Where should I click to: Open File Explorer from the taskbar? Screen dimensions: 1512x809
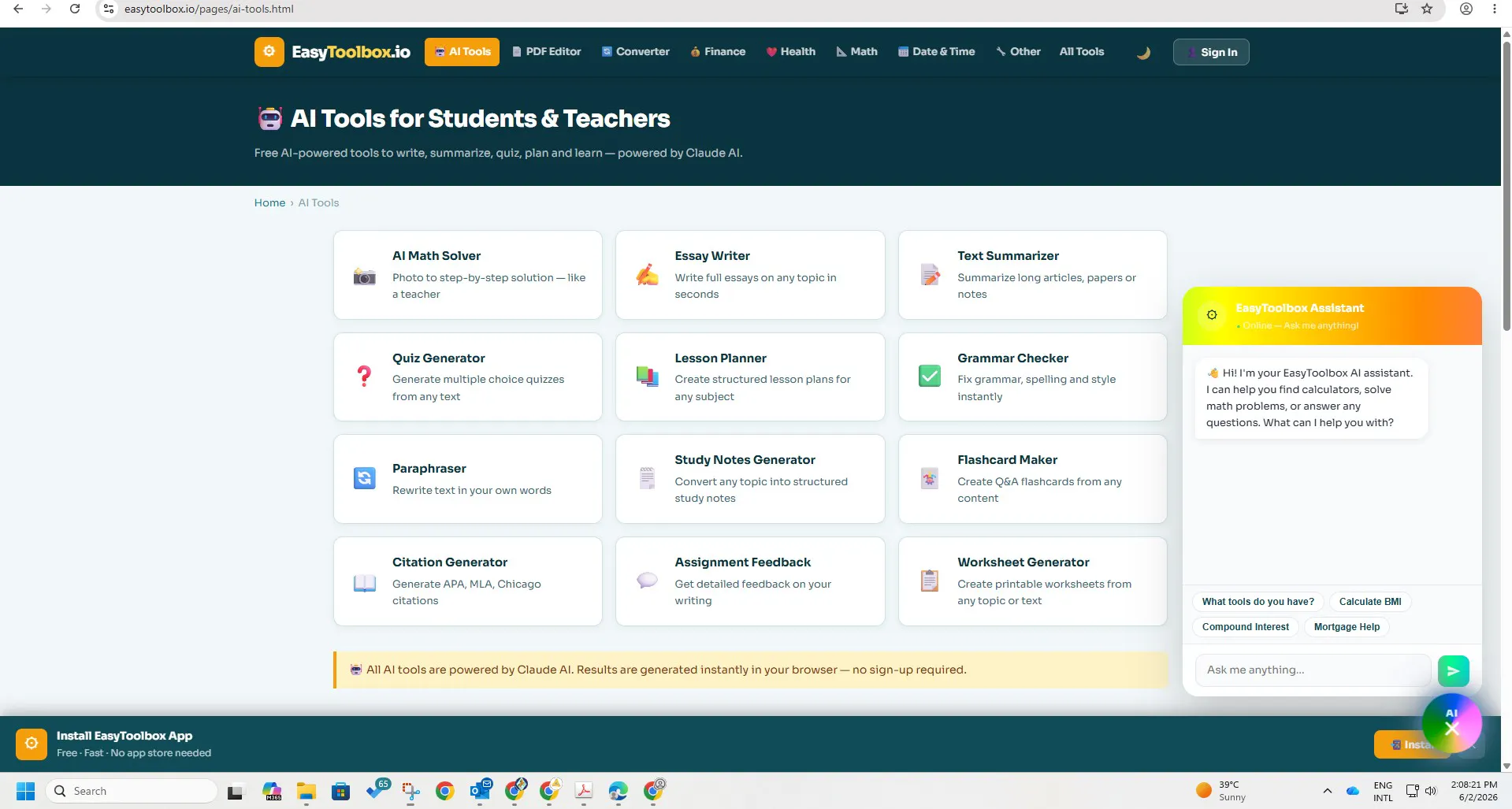(306, 791)
